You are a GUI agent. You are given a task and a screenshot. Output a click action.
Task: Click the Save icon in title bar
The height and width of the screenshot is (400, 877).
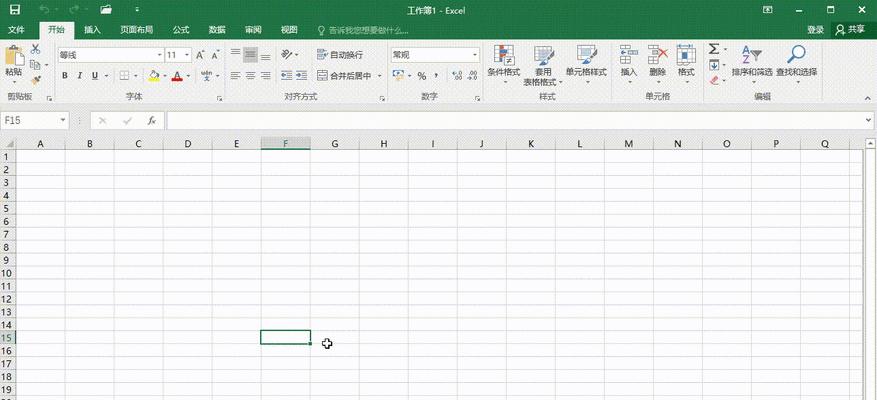[x=15, y=10]
